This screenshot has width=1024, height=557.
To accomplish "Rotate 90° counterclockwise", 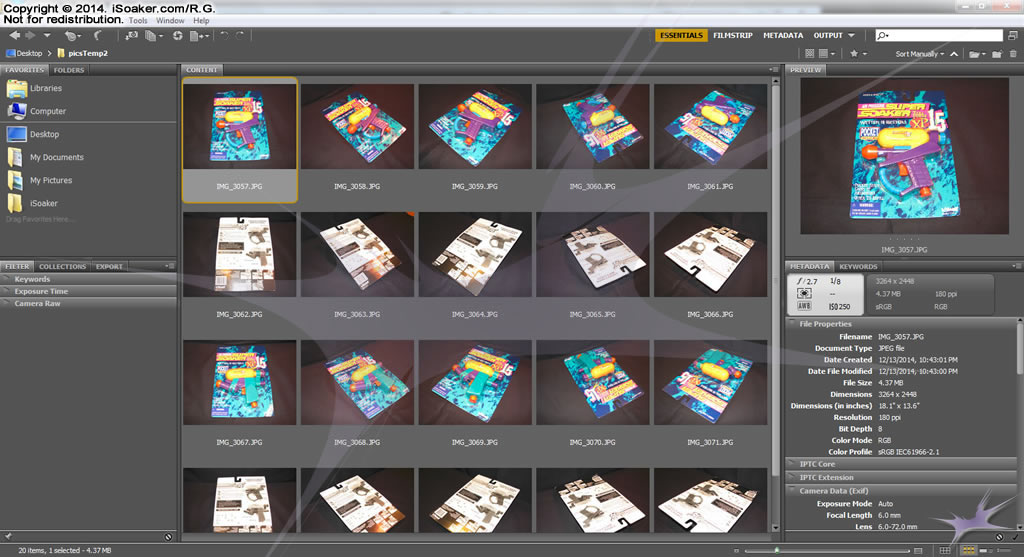I will (x=224, y=35).
